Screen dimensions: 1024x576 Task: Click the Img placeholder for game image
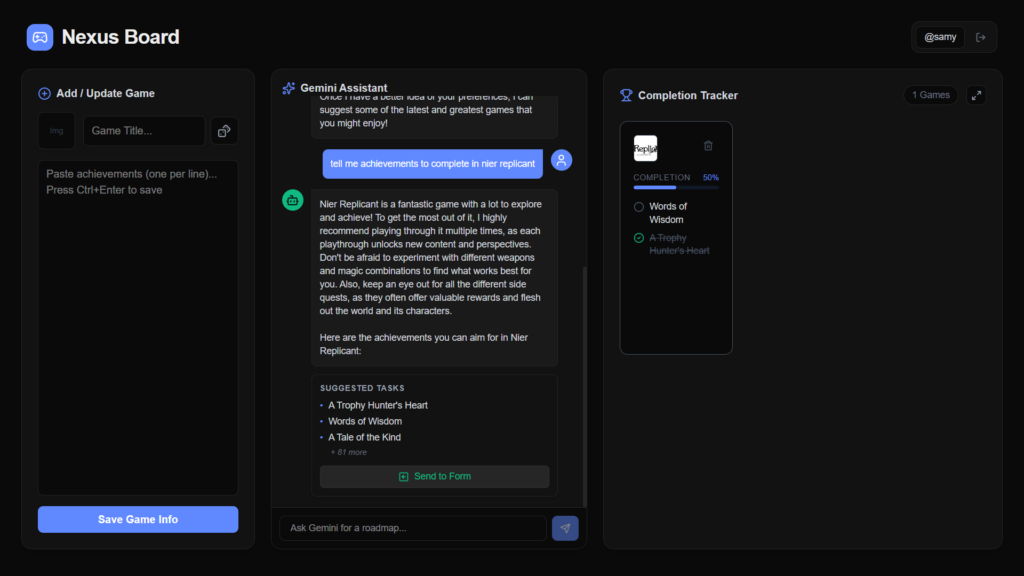[57, 131]
